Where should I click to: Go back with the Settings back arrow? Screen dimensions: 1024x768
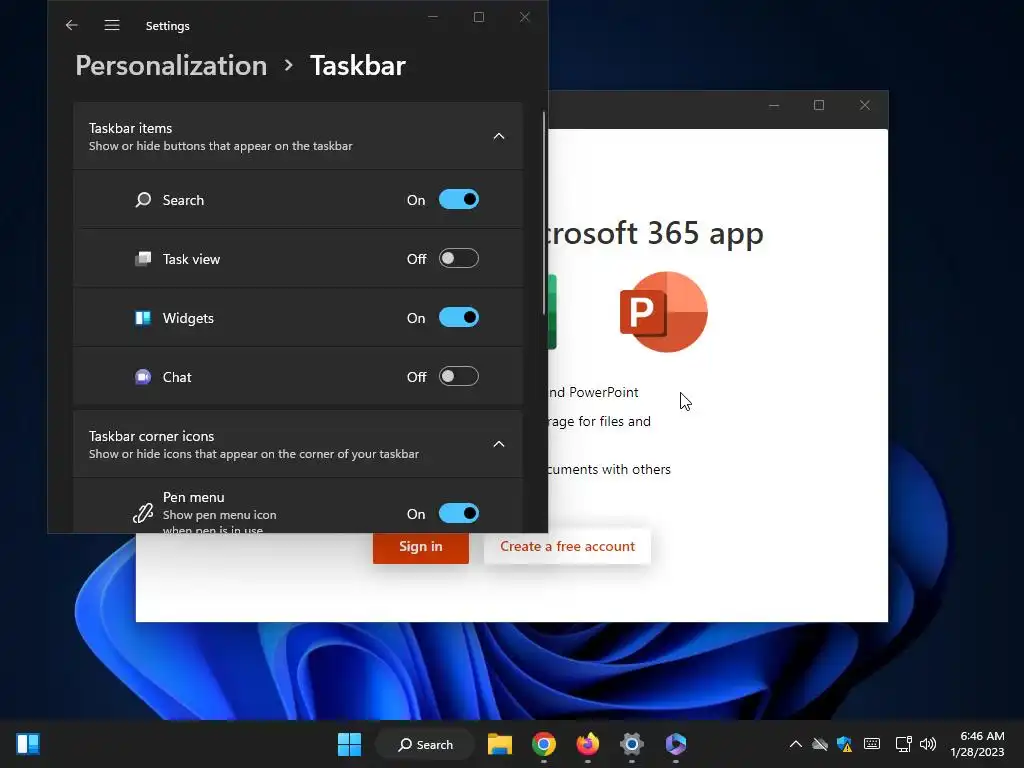pyautogui.click(x=72, y=25)
